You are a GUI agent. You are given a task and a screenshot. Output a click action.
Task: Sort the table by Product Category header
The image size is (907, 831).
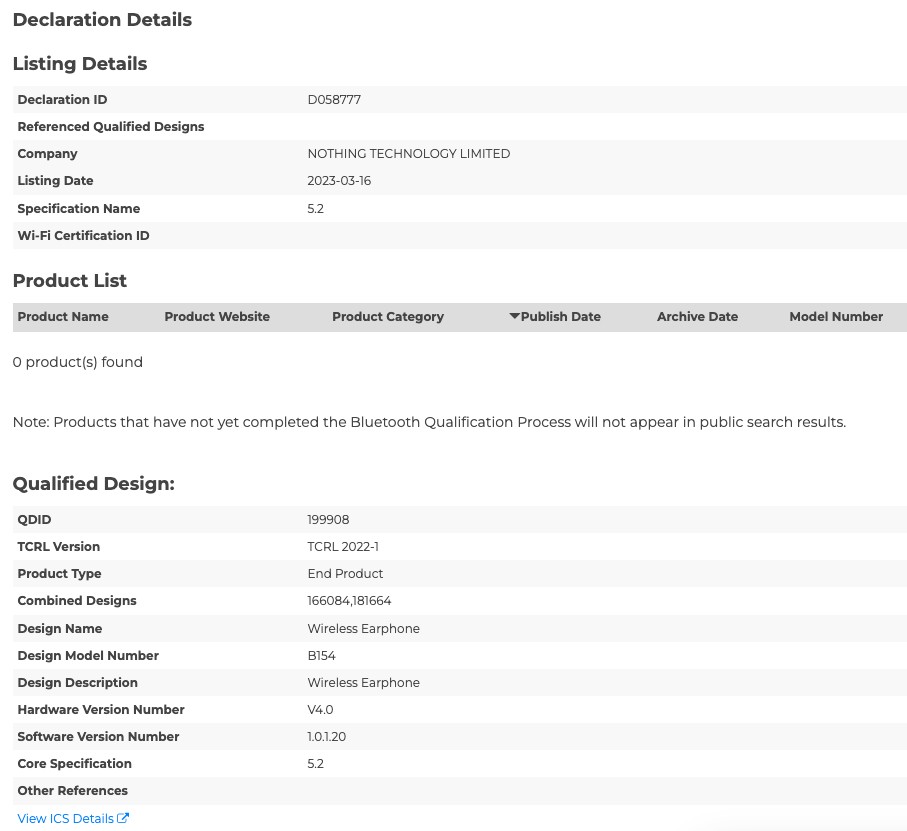tap(388, 317)
